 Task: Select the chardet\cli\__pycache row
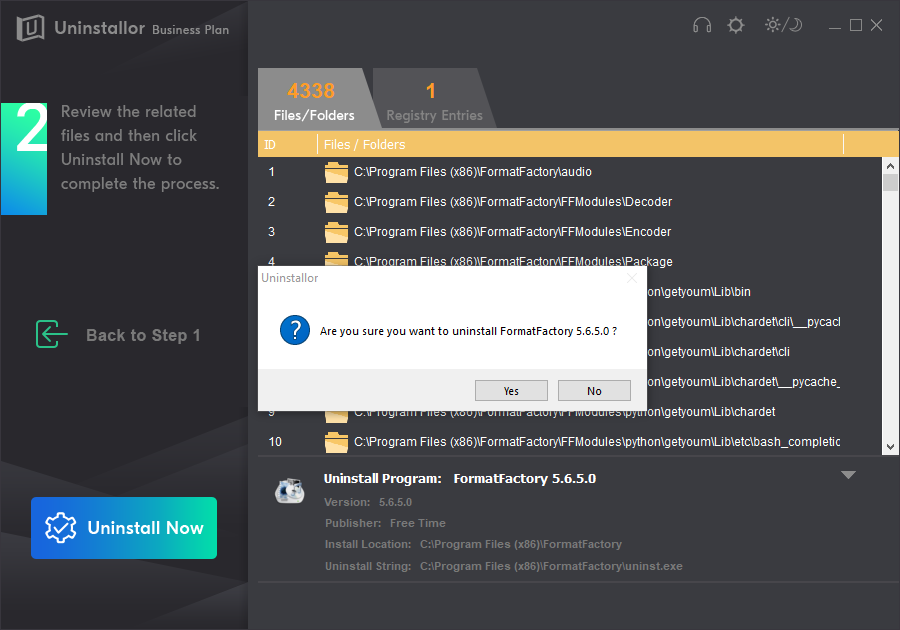click(x=763, y=322)
